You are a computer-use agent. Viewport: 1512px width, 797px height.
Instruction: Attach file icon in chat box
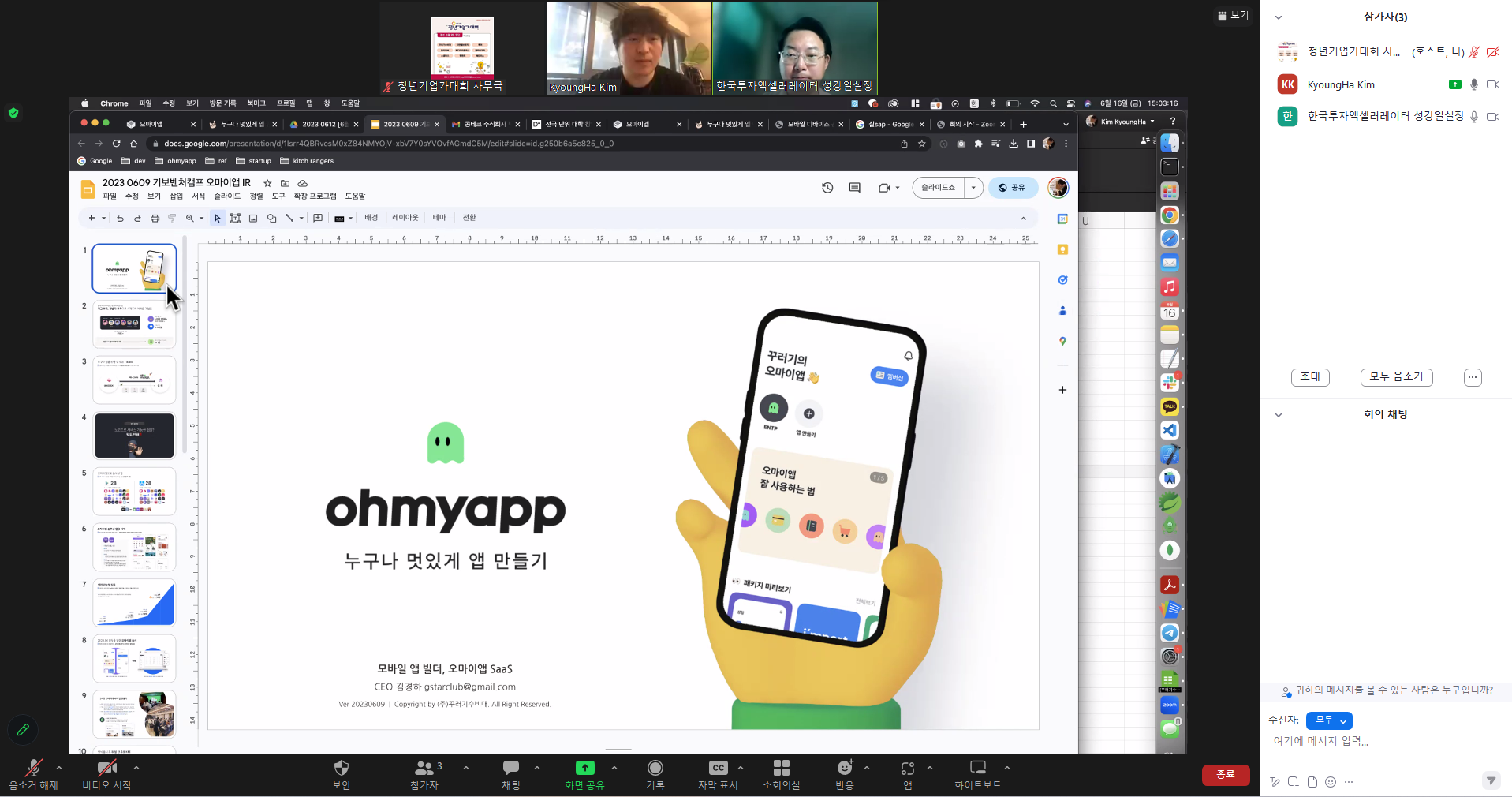coord(1312,782)
